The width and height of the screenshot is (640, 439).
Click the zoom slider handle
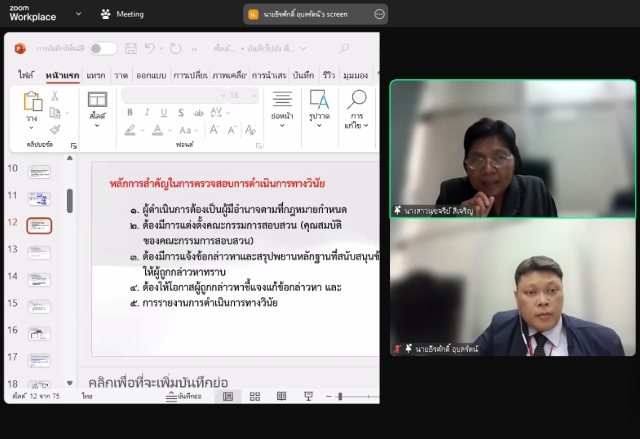pyautogui.click(x=340, y=397)
